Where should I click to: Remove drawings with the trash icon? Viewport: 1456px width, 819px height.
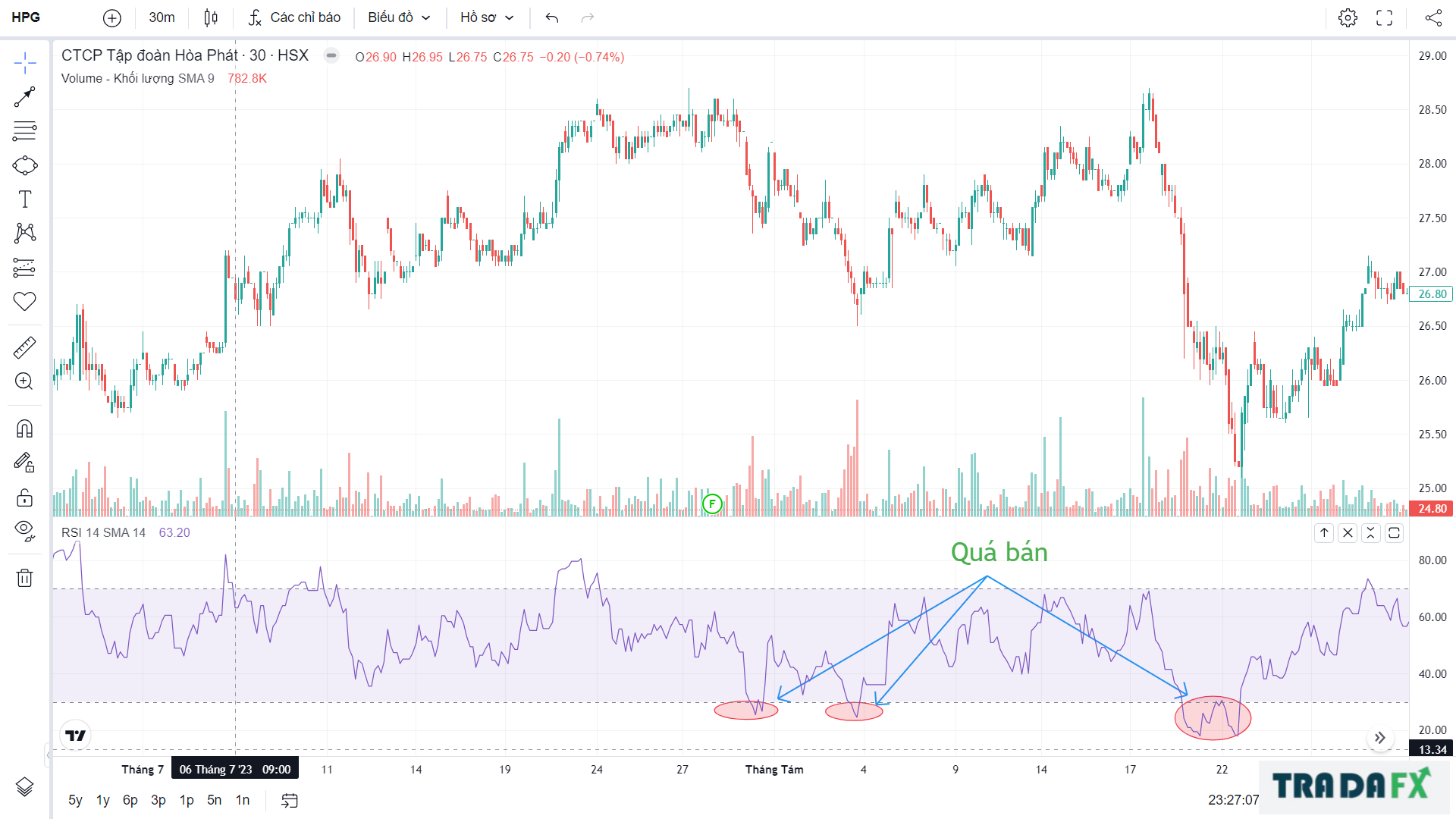click(25, 578)
